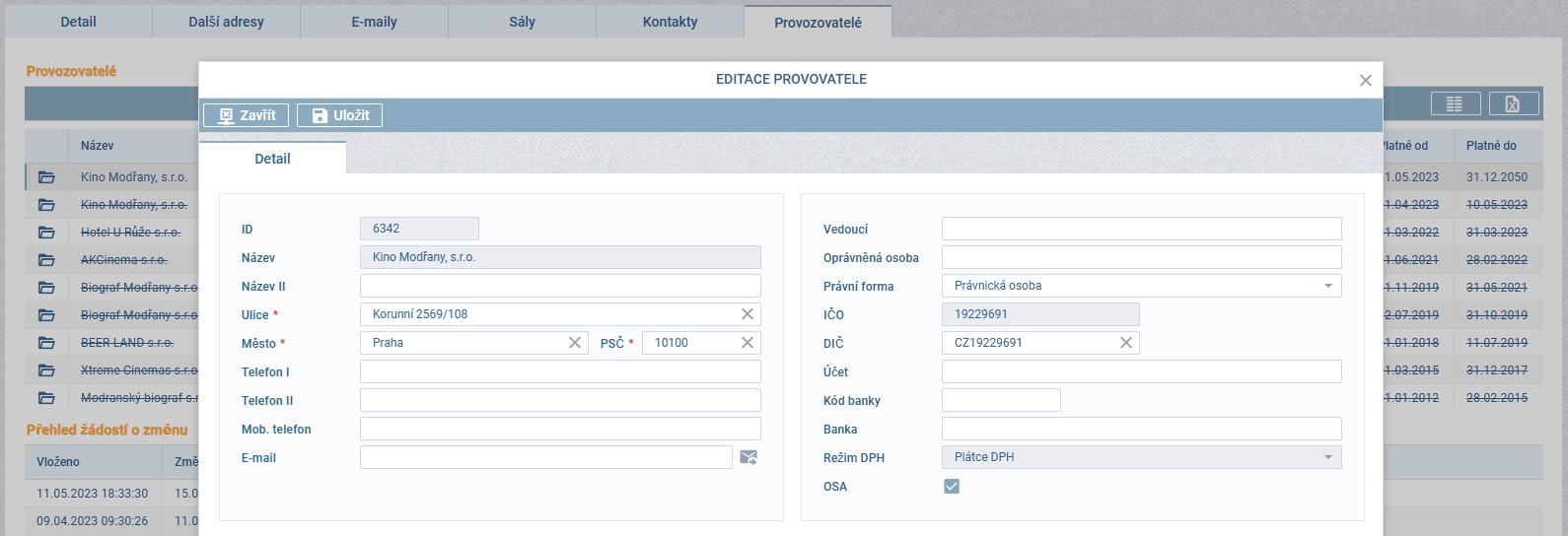1568x536 pixels.
Task: Click the send e-mail icon beside E-mail field
Action: pyautogui.click(x=748, y=457)
